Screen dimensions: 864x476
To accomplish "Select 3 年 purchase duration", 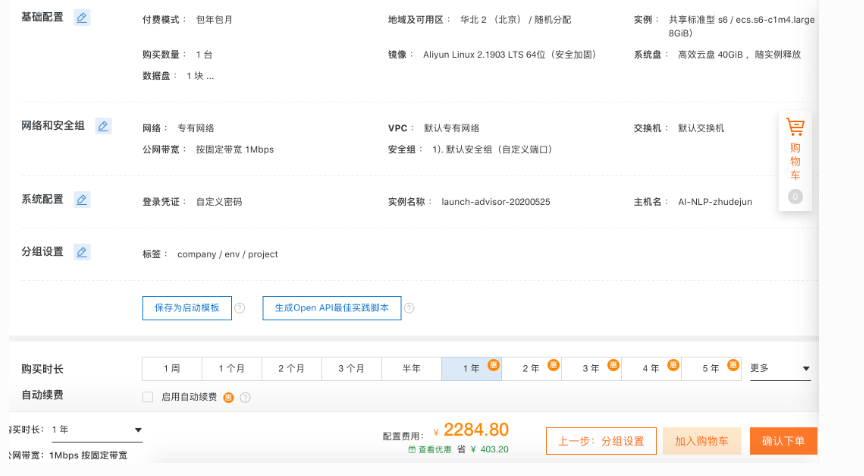I will click(591, 369).
